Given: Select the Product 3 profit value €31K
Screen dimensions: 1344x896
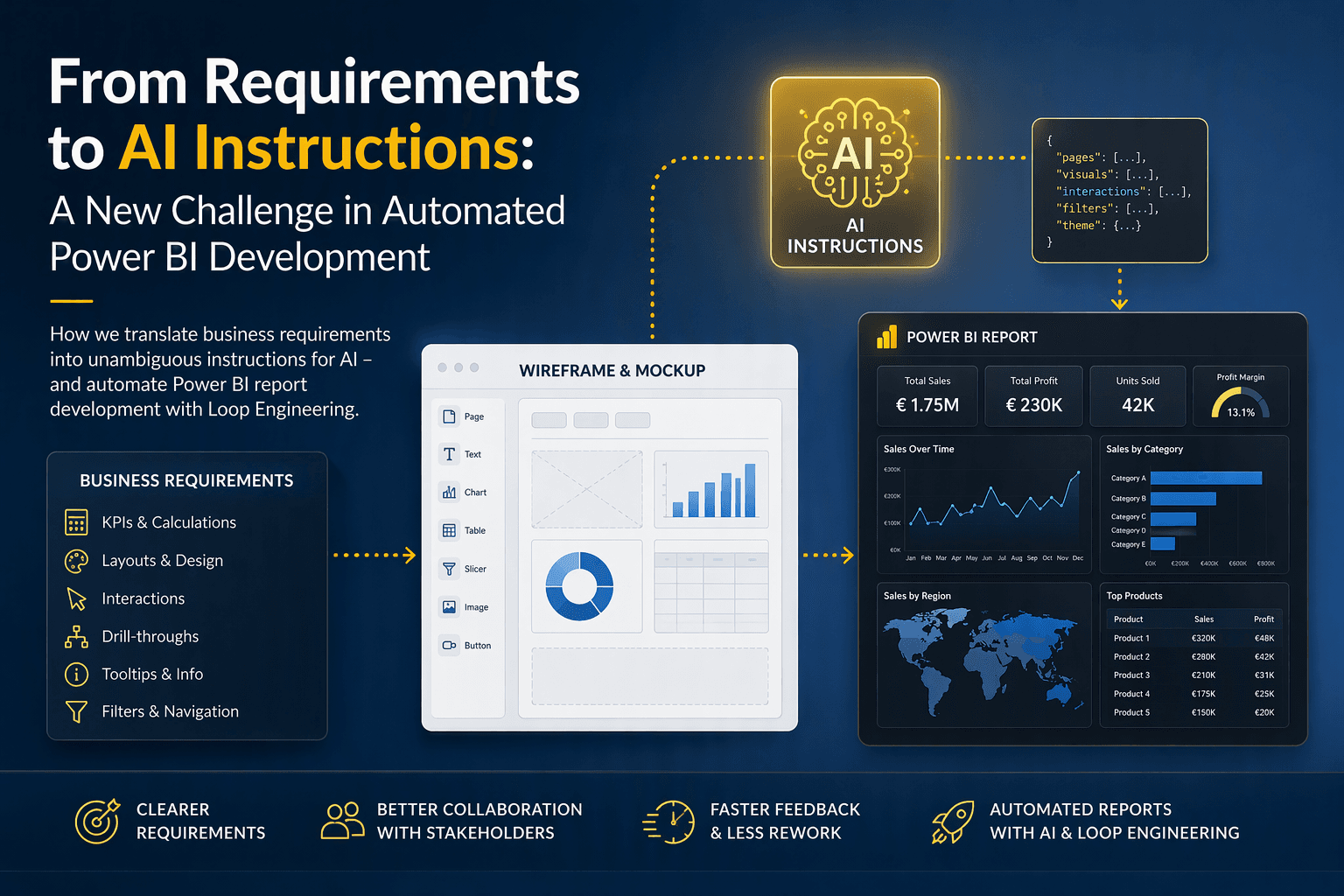Looking at the screenshot, I should click(1264, 675).
